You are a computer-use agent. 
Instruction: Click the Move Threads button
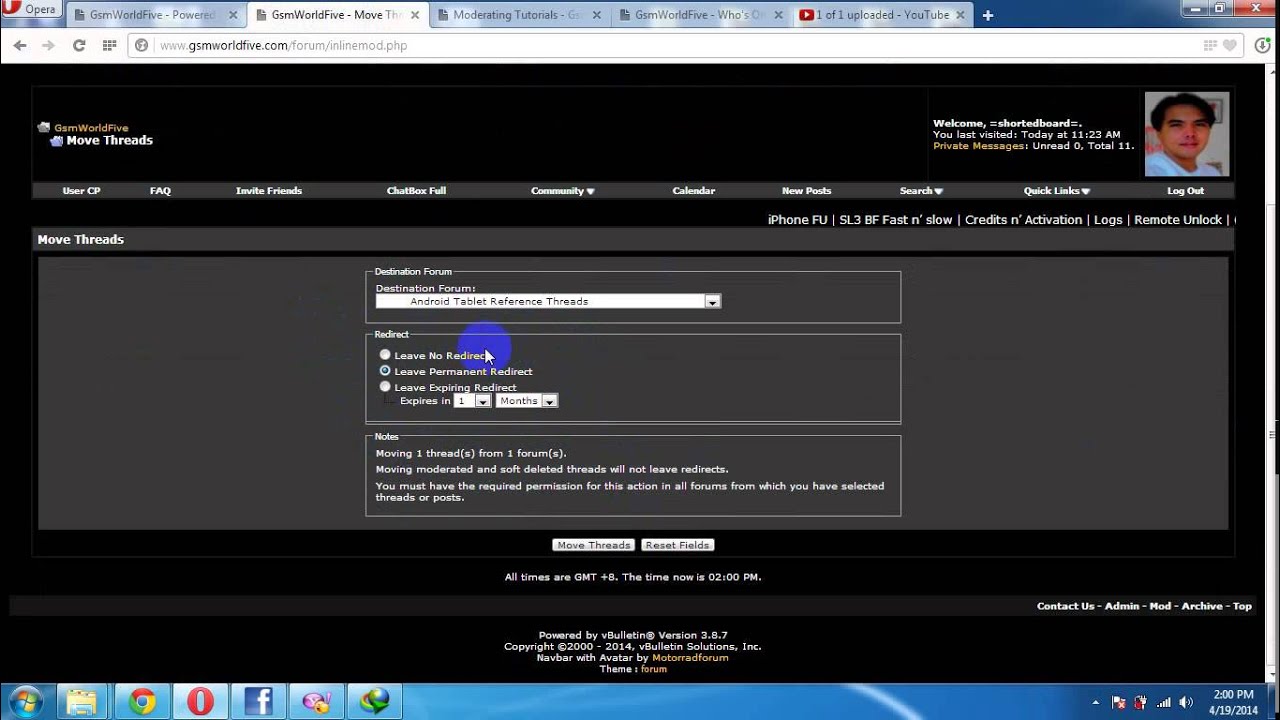click(593, 545)
